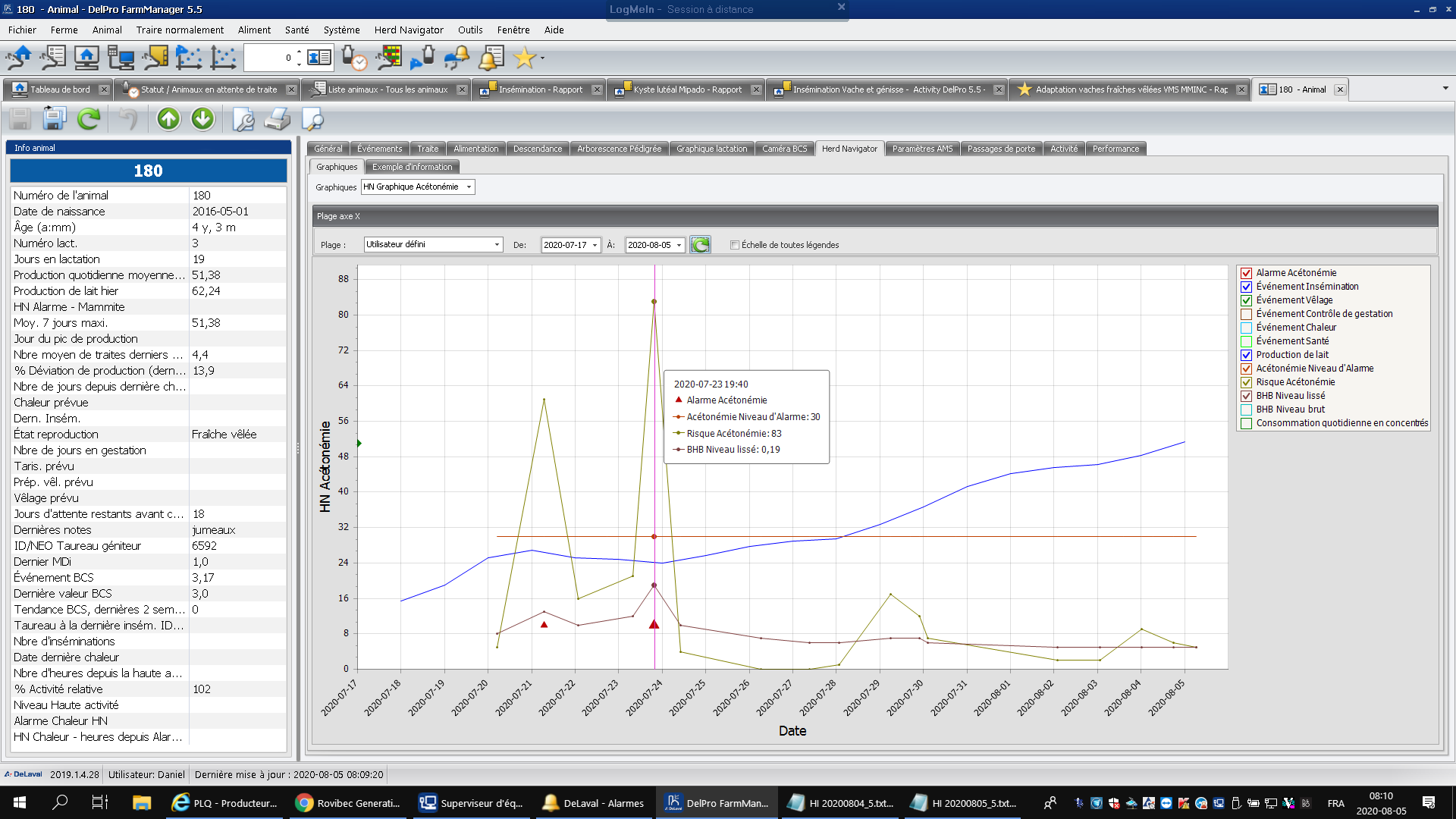1456x819 pixels.
Task: Toggle Production de lait legend checkbox
Action: (1246, 355)
